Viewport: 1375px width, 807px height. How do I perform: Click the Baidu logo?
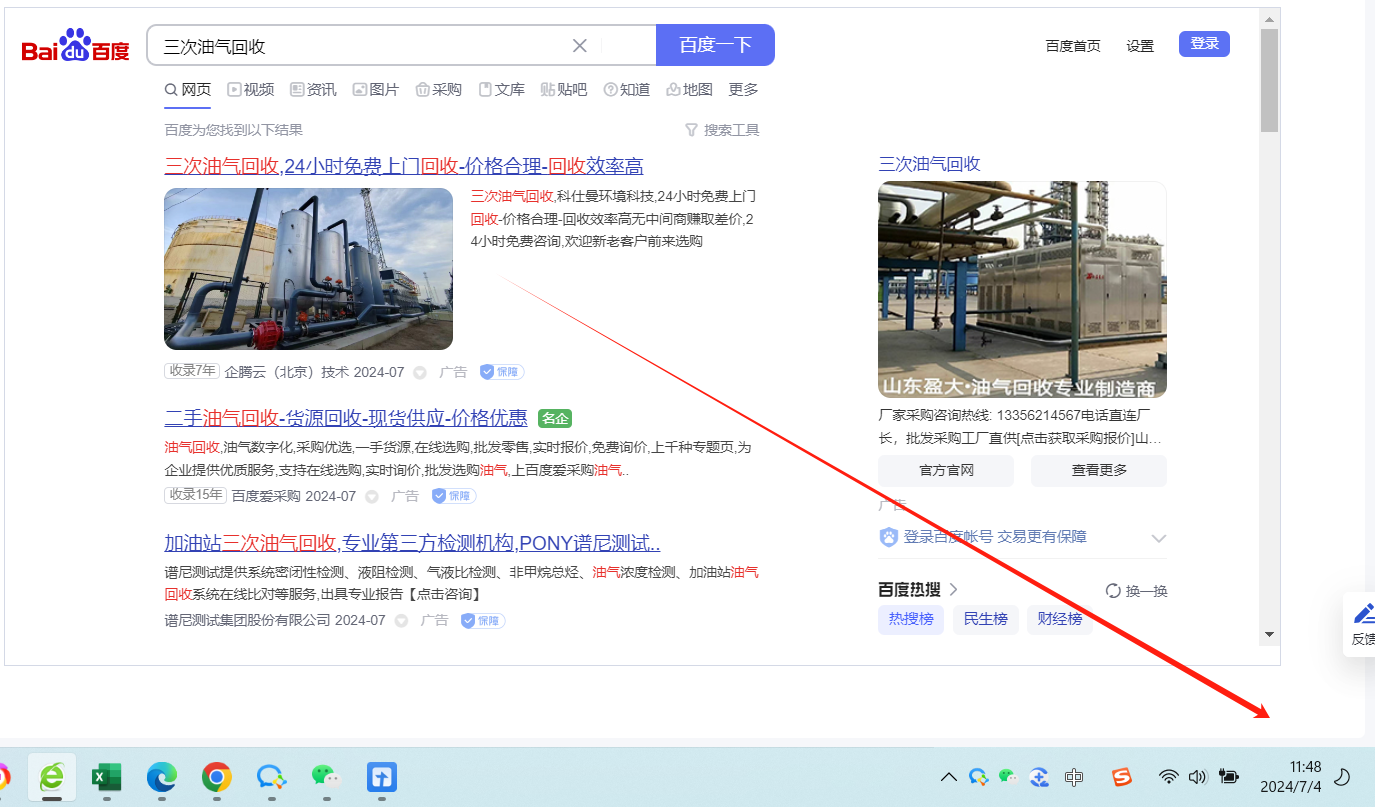(x=76, y=47)
